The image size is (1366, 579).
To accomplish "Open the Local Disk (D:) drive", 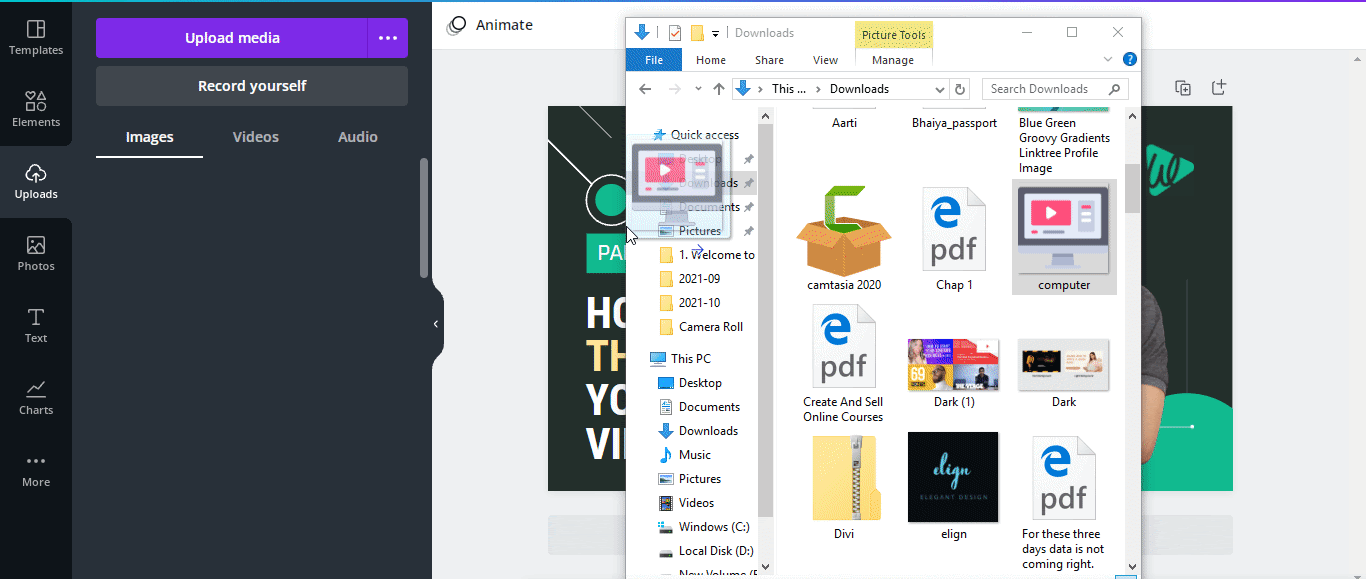I will 706,551.
